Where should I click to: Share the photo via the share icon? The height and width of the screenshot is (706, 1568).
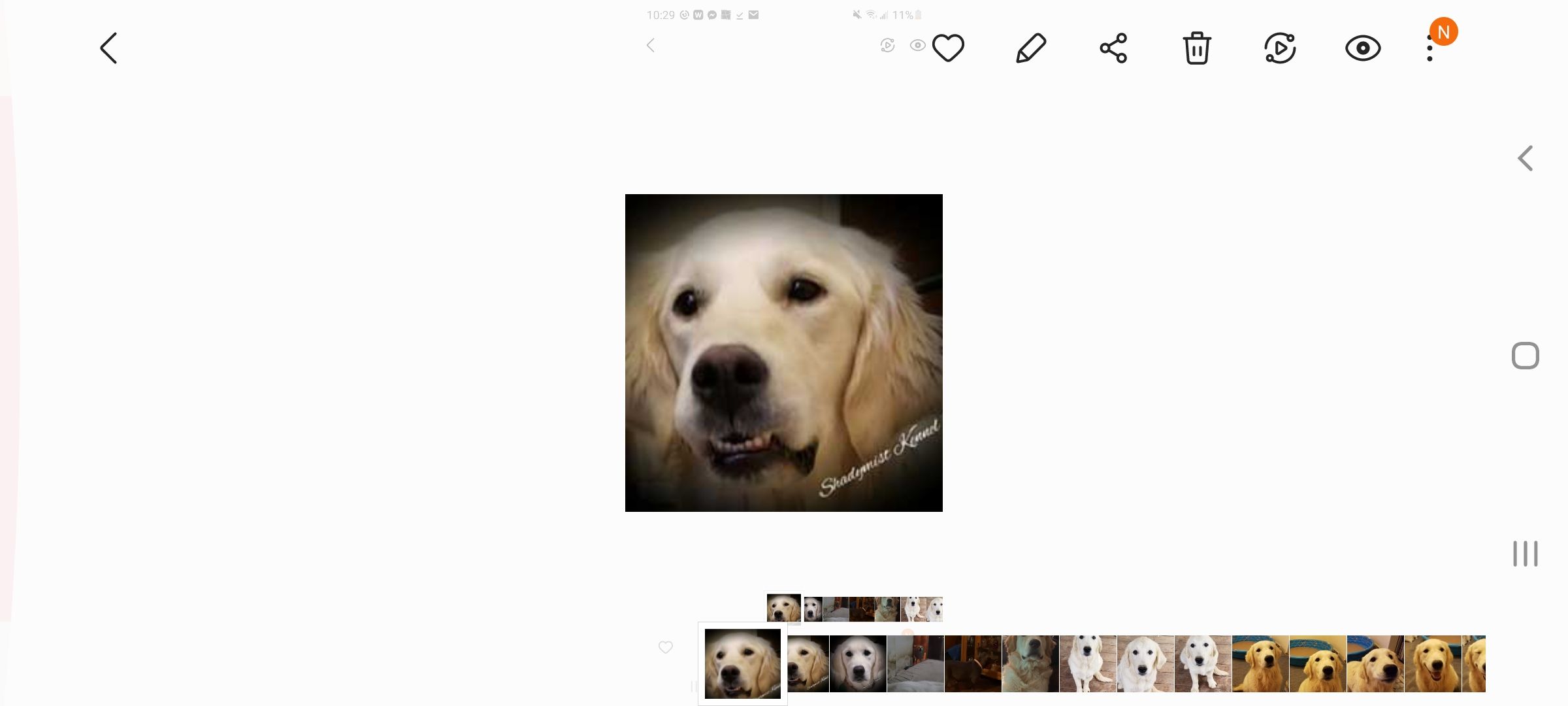[1113, 48]
